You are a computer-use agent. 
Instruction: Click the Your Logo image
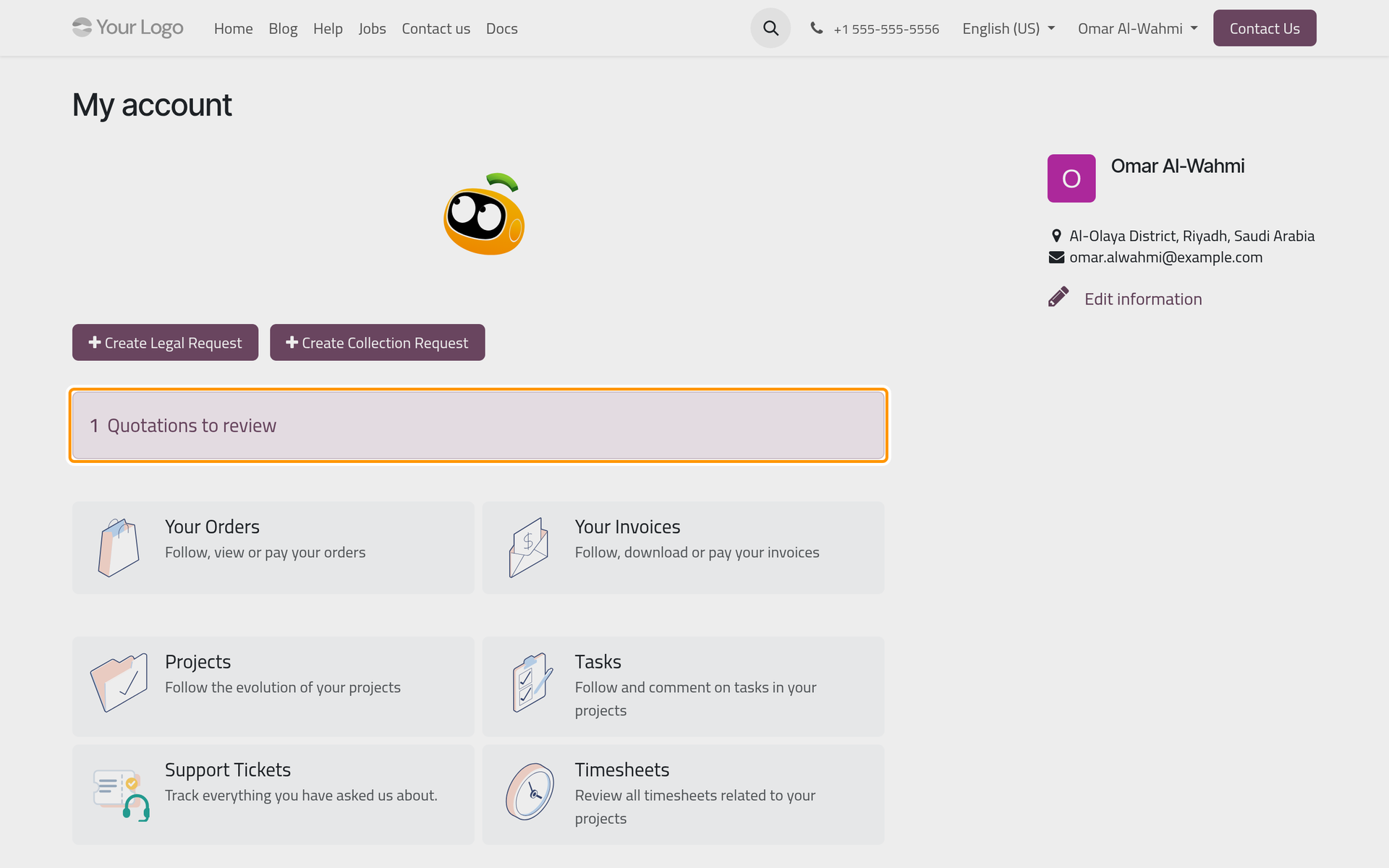click(x=128, y=27)
